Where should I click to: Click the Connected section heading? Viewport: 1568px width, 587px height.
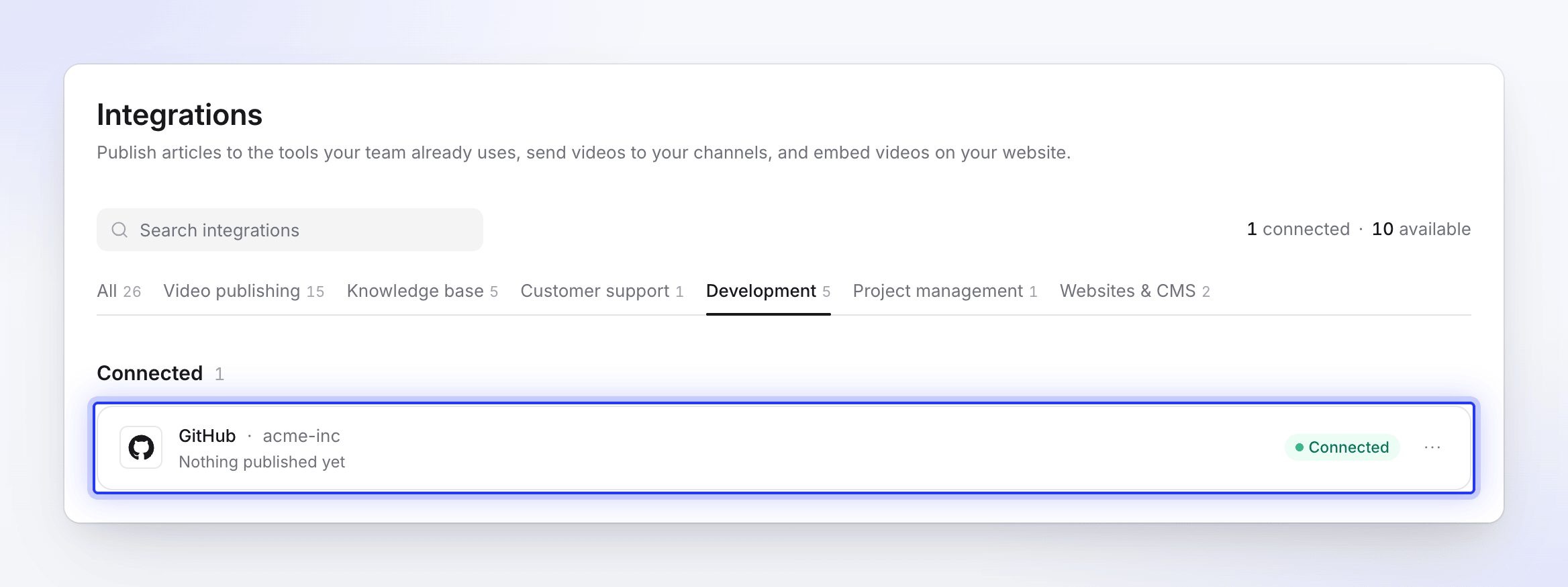click(150, 373)
